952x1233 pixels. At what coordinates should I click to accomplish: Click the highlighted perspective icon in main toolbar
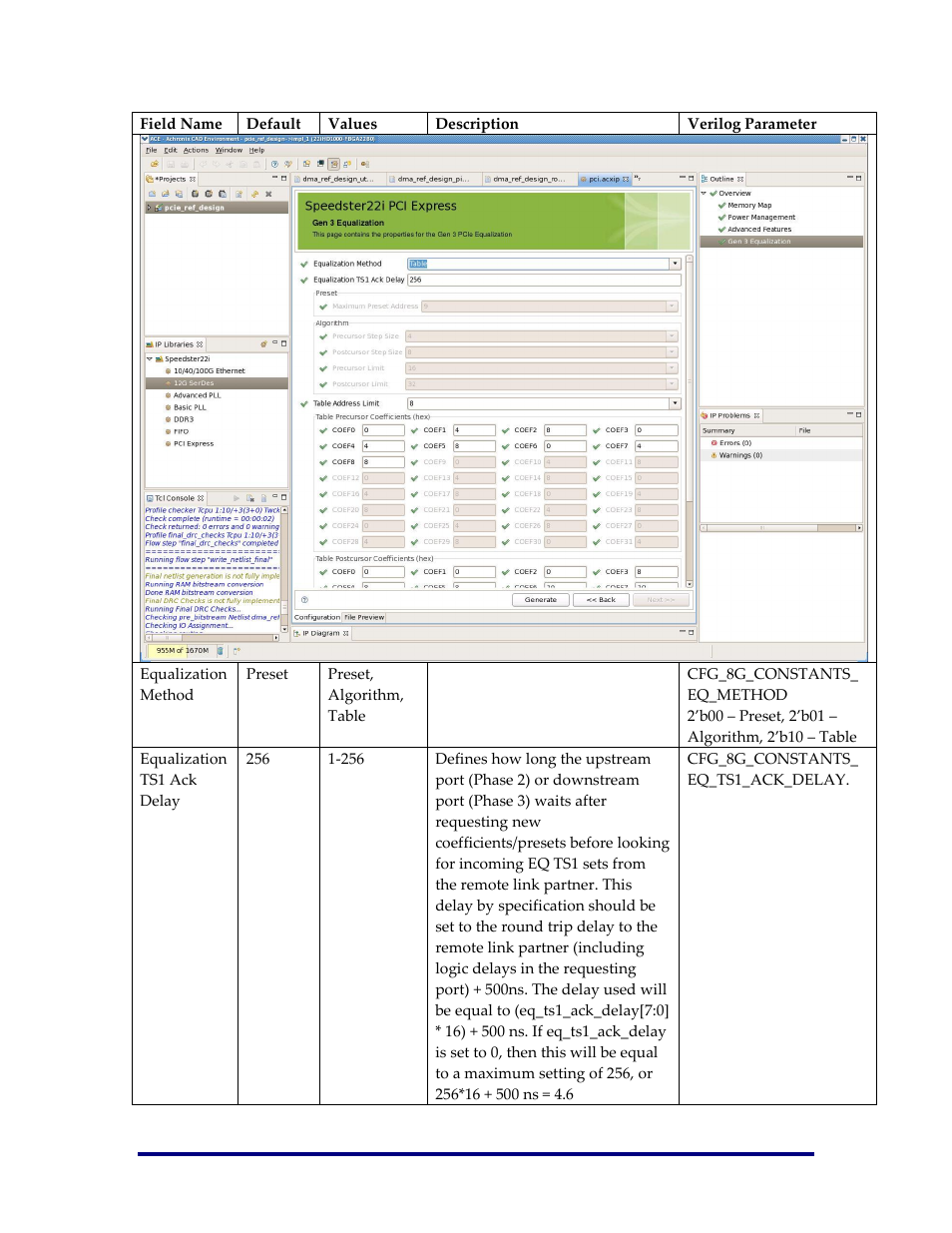[333, 164]
